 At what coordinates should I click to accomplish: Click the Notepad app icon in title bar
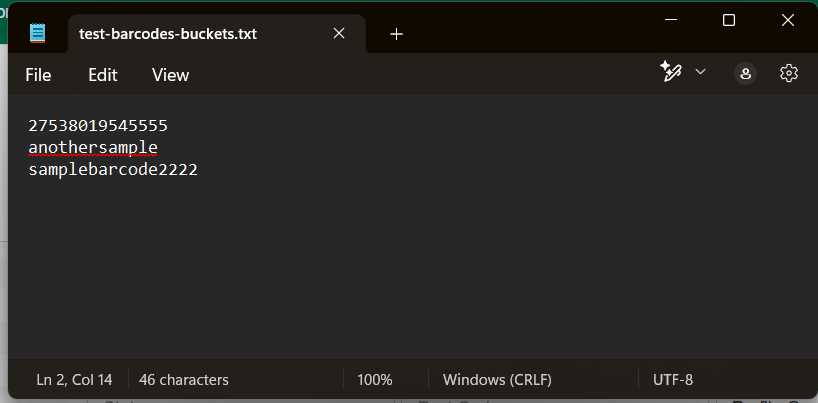(x=38, y=33)
